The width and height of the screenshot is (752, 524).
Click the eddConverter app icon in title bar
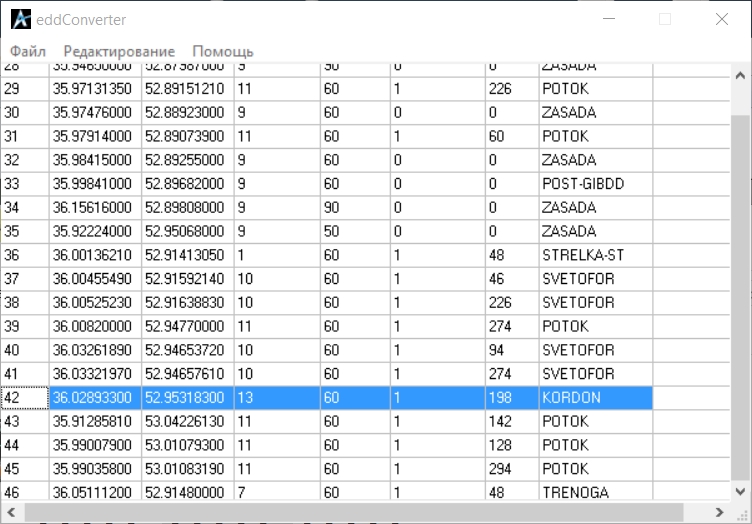coord(20,19)
